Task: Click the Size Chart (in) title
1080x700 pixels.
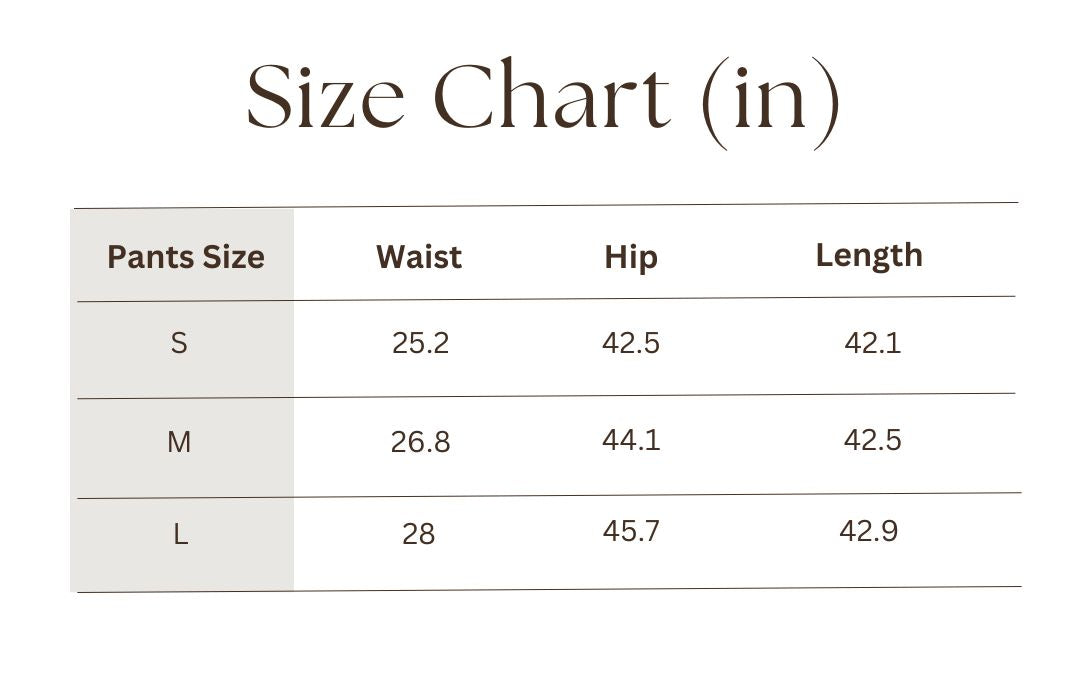Action: pos(543,101)
